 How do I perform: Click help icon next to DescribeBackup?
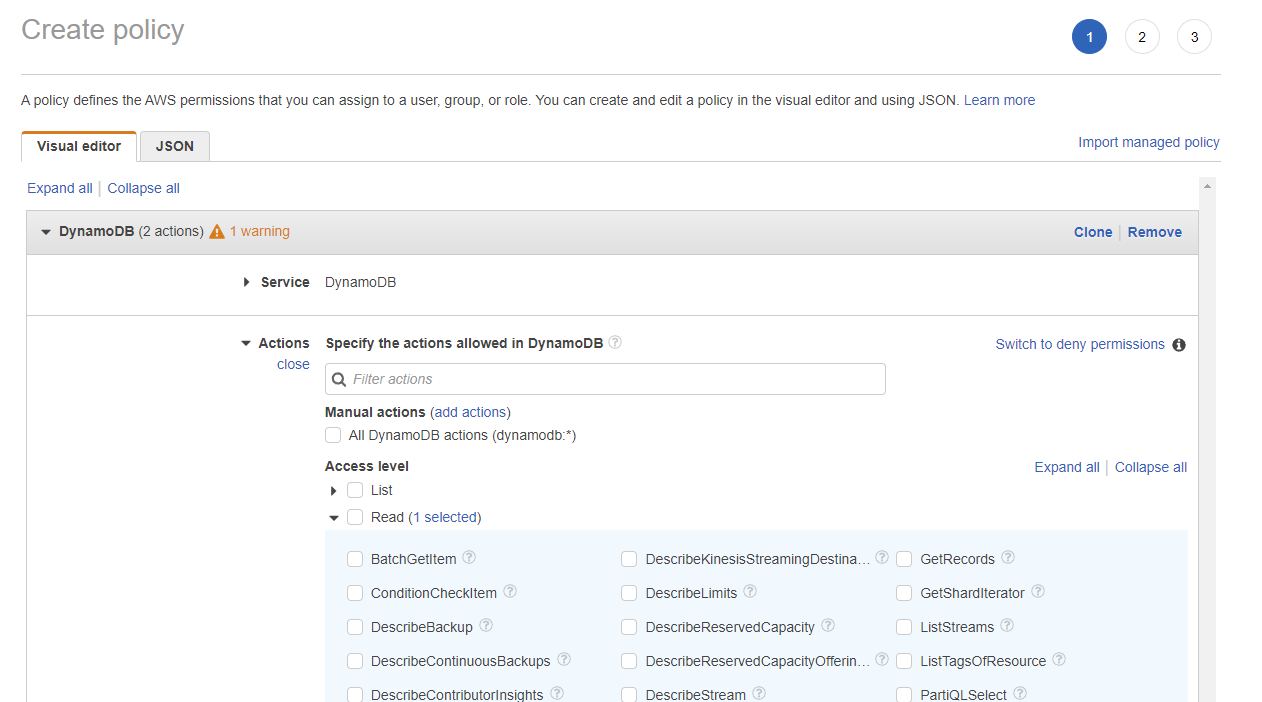coord(486,625)
